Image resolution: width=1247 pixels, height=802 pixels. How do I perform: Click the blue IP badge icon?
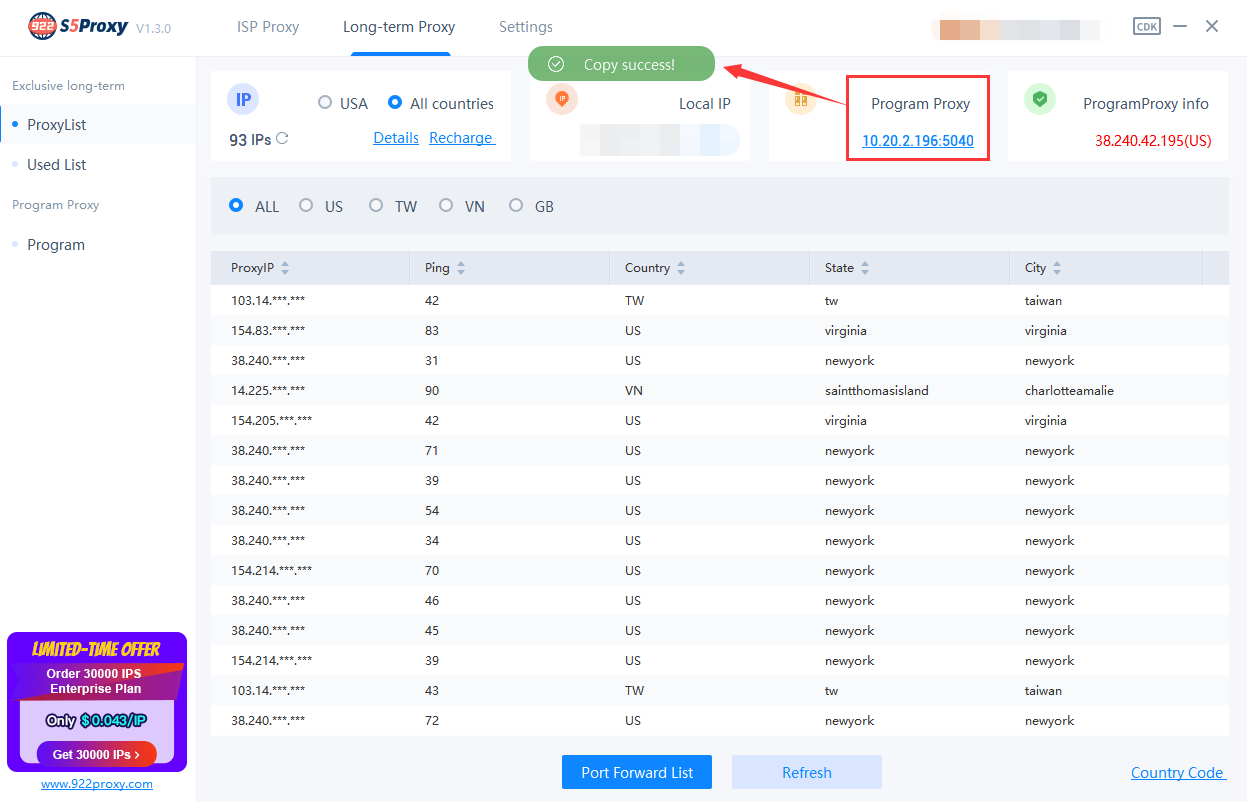tap(244, 99)
